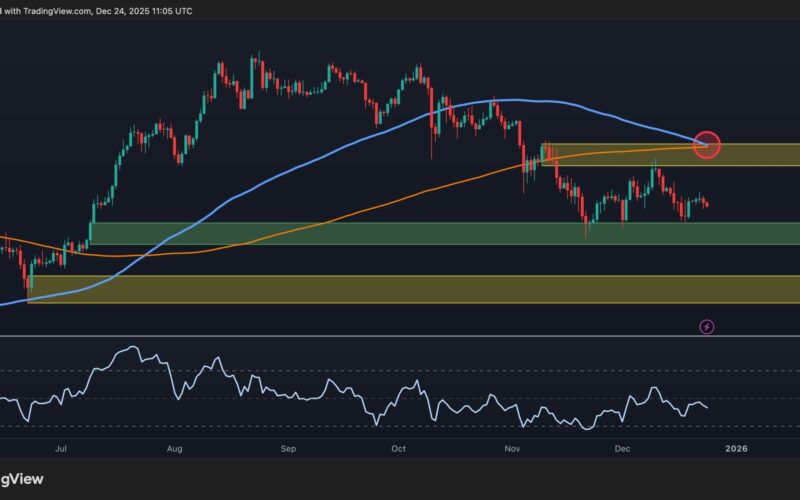Select the lower yellow zone rectangle
The image size is (800, 500).
pyautogui.click(x=400, y=289)
